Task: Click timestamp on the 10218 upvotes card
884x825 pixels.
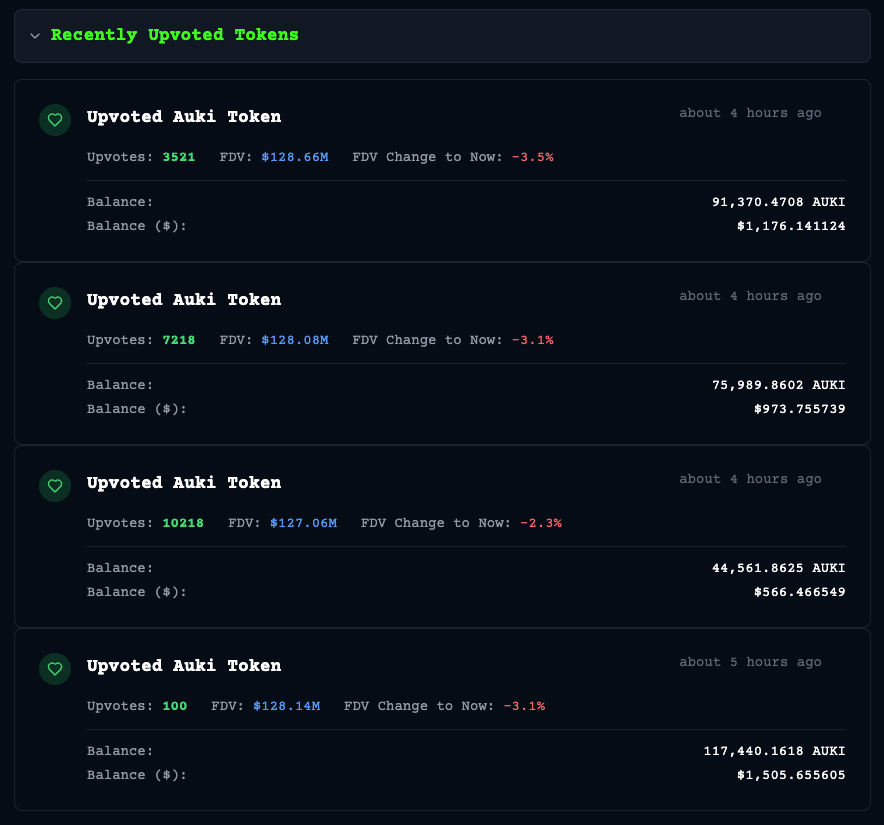Action: [x=750, y=479]
